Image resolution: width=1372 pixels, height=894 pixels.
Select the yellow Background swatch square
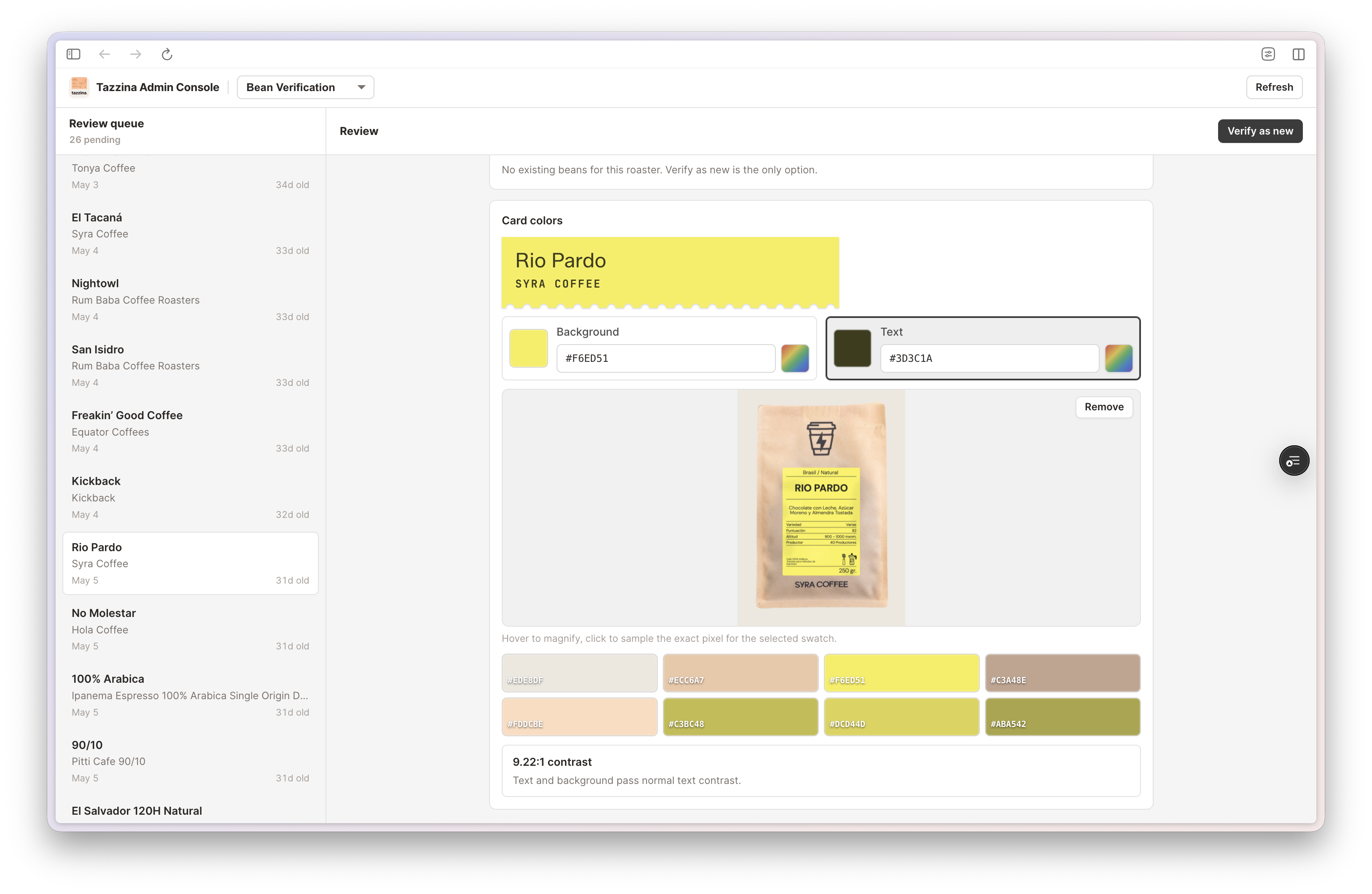pos(529,348)
